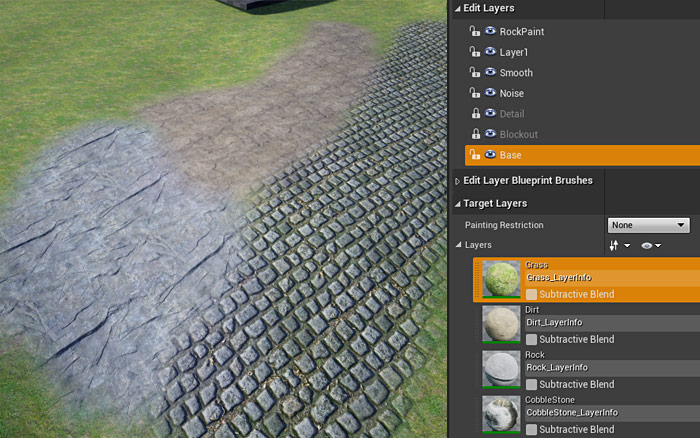Select the Rock layer sphere thumbnail
The image size is (700, 438).
(x=501, y=369)
